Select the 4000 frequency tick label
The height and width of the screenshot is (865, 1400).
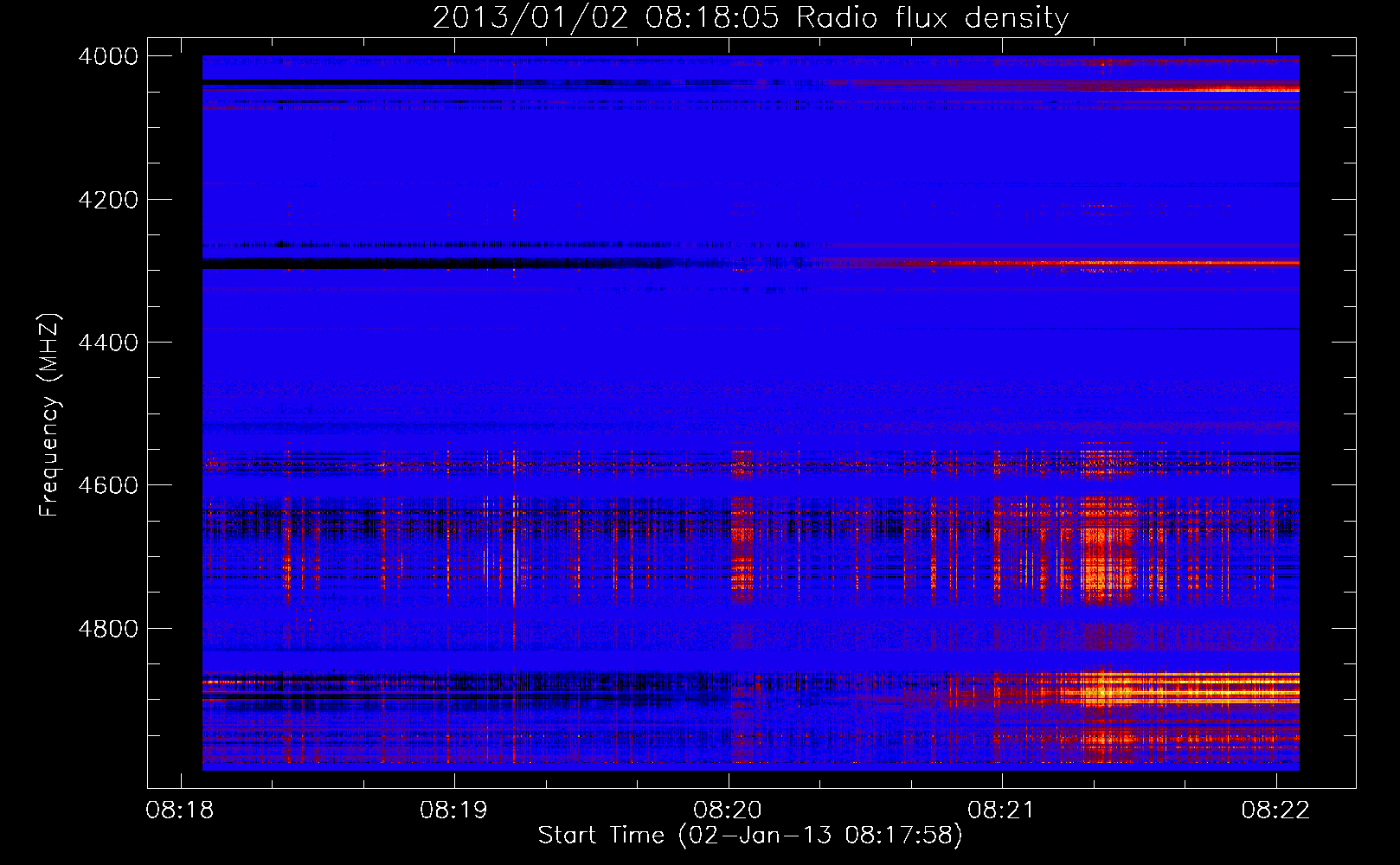108,56
